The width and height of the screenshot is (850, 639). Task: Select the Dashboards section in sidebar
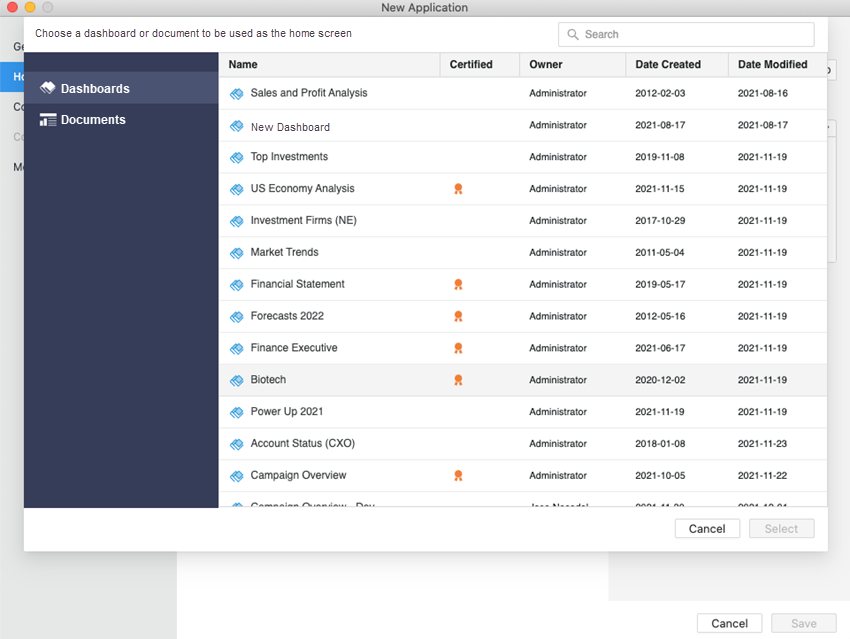click(94, 89)
